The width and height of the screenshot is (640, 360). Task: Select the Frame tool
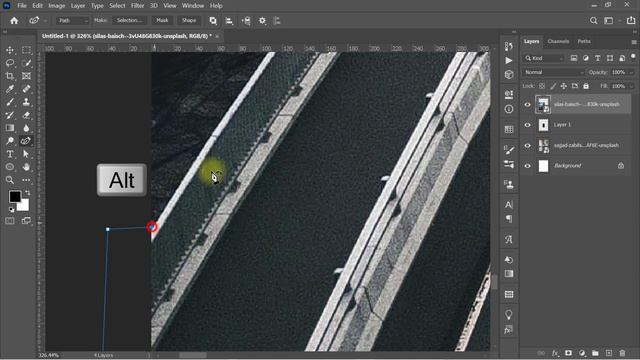click(26, 76)
